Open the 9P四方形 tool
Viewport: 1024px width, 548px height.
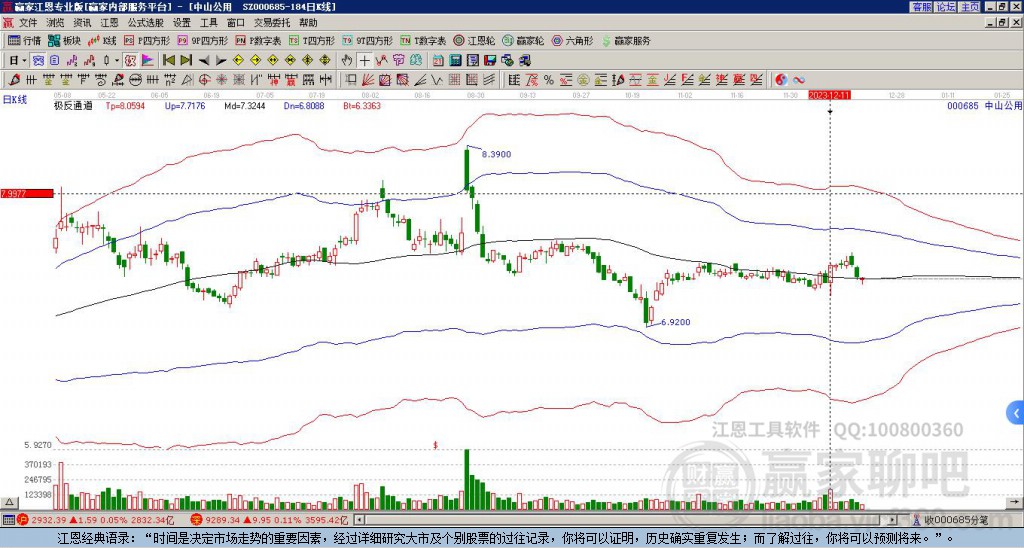(x=203, y=40)
